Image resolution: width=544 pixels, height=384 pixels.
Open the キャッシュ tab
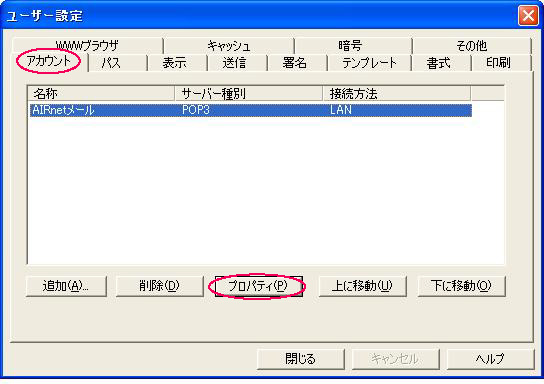point(229,45)
